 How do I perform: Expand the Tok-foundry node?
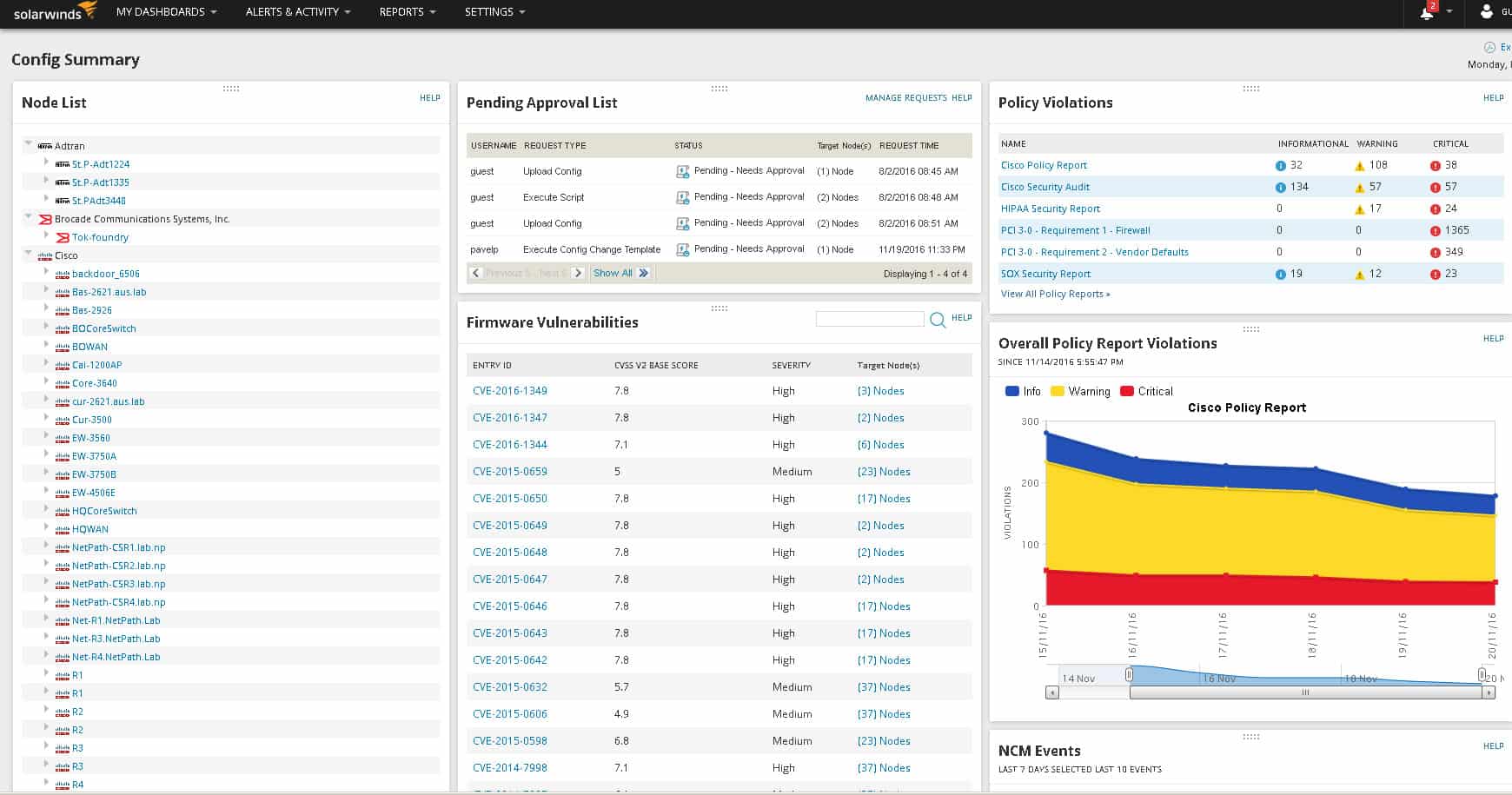pos(46,235)
